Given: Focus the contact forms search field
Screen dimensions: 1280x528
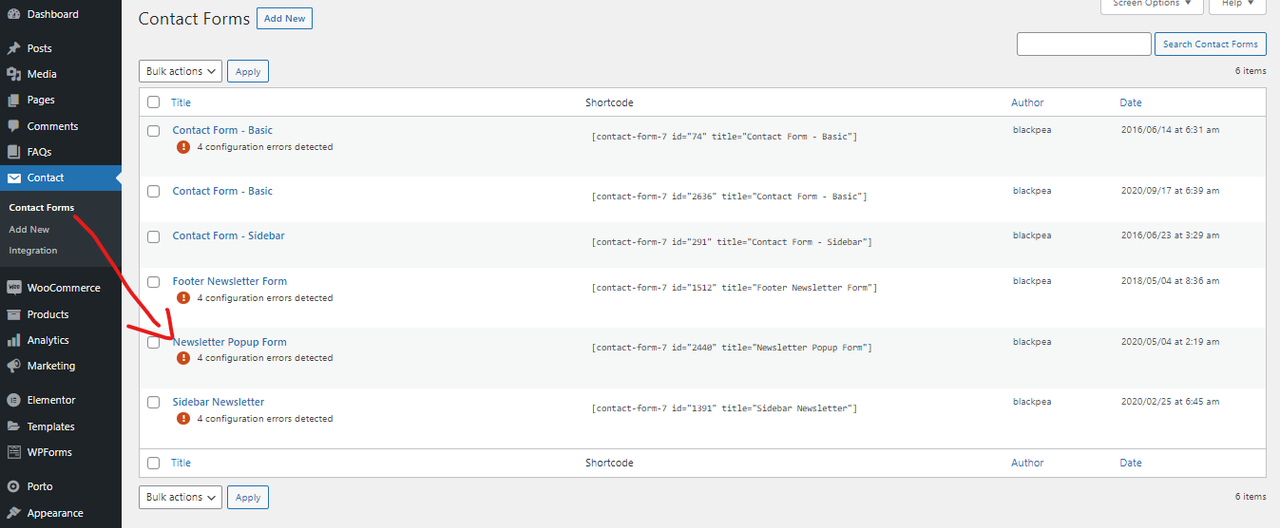Looking at the screenshot, I should [1084, 44].
